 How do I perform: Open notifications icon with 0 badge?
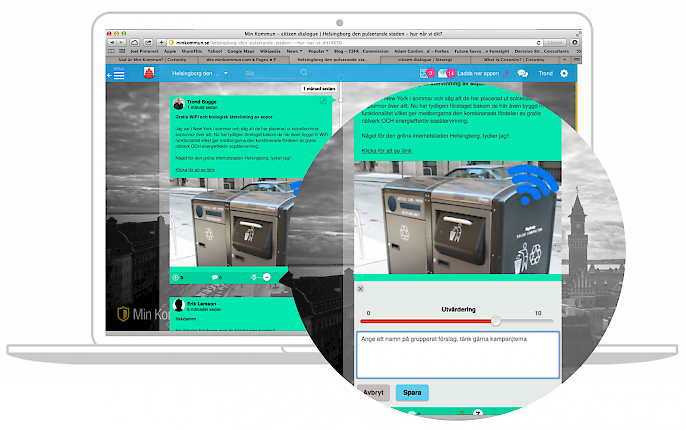click(427, 73)
